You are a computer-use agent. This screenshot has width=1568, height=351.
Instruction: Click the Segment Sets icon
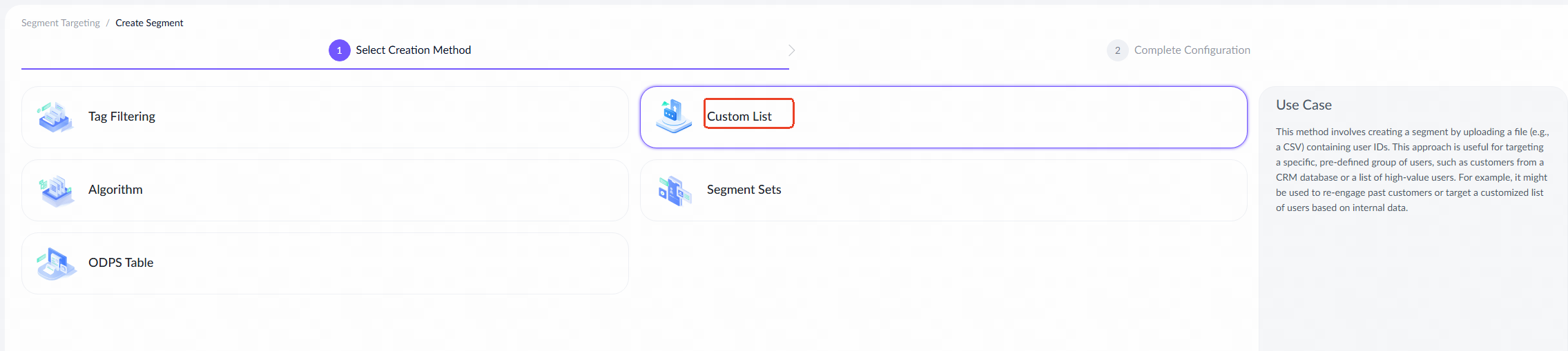(674, 190)
